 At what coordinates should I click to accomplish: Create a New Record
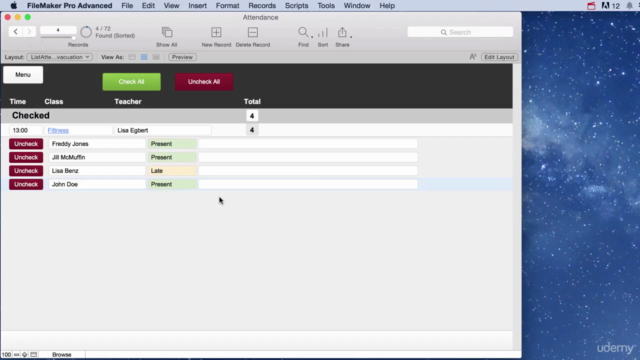(x=216, y=32)
